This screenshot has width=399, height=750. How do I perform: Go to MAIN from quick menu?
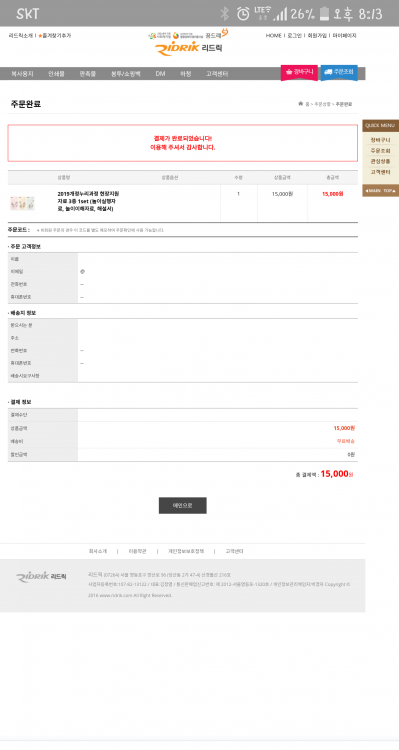tap(373, 191)
